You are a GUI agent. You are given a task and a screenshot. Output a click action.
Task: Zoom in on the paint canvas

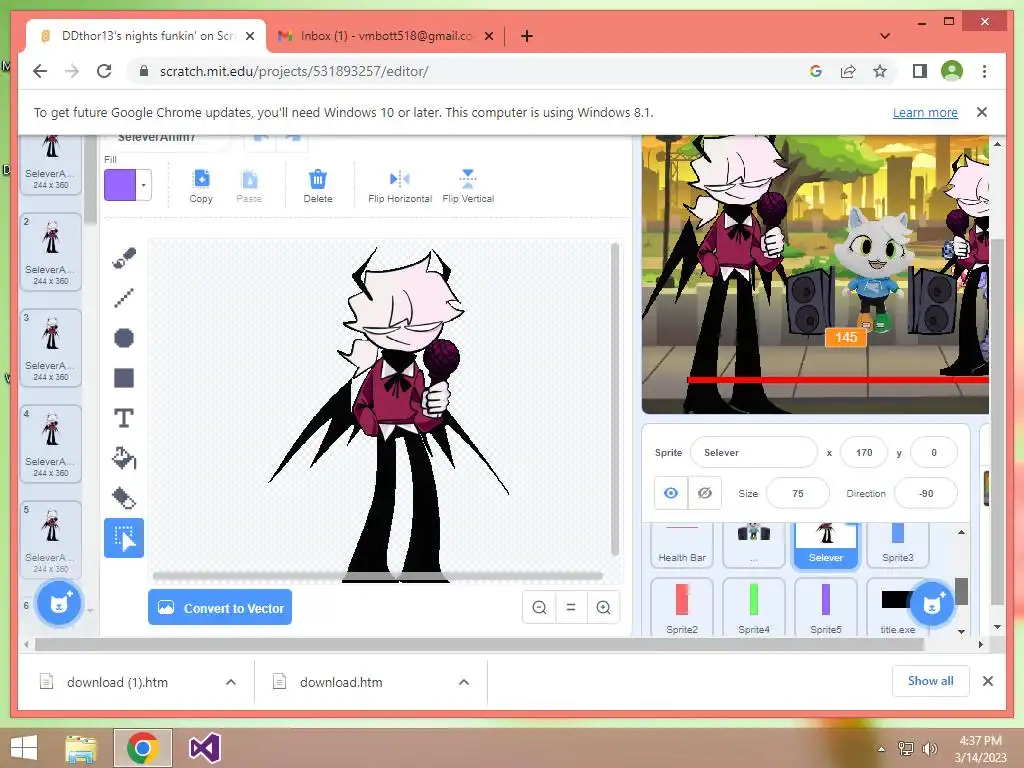[x=603, y=608]
